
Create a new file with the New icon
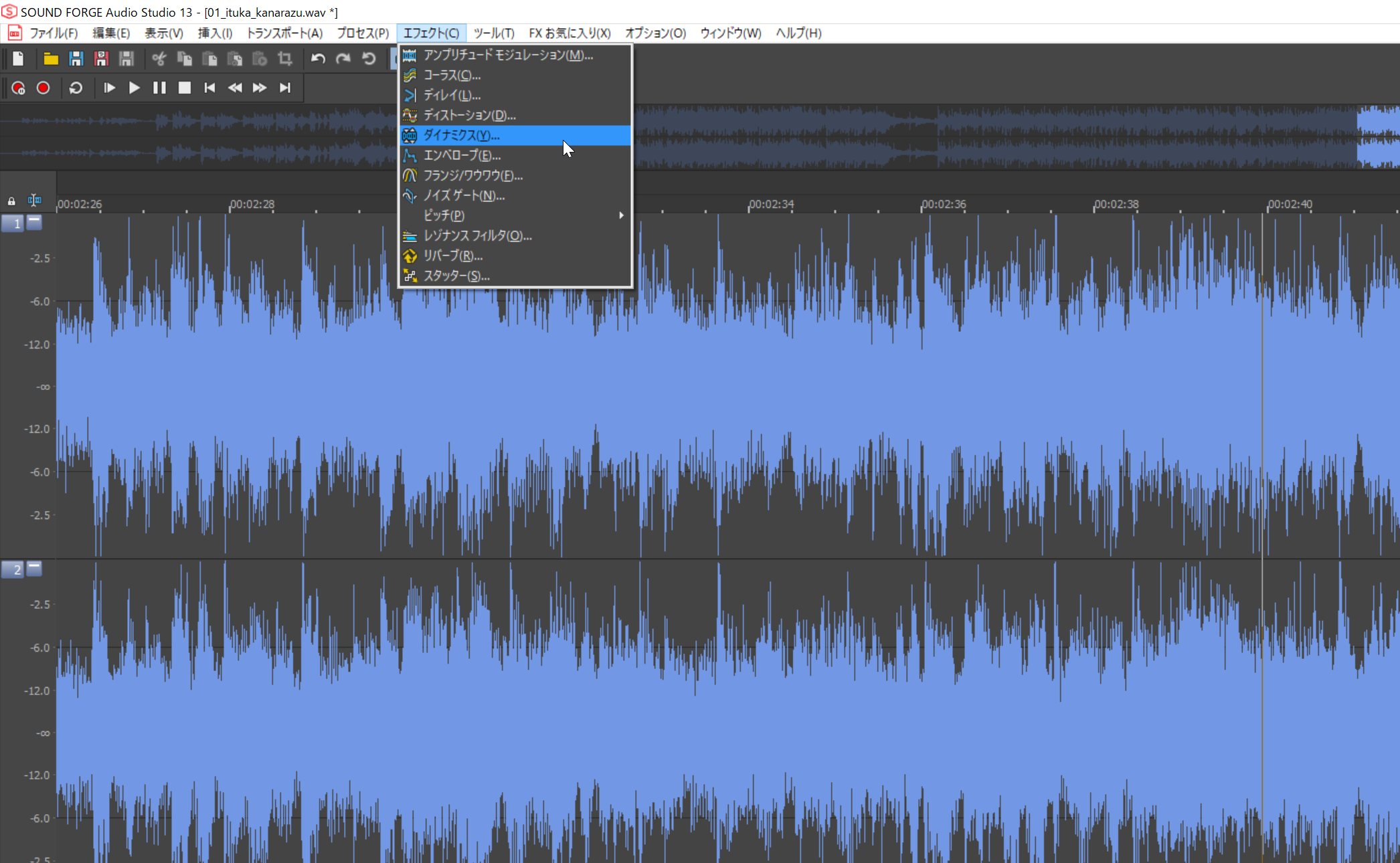(18, 59)
